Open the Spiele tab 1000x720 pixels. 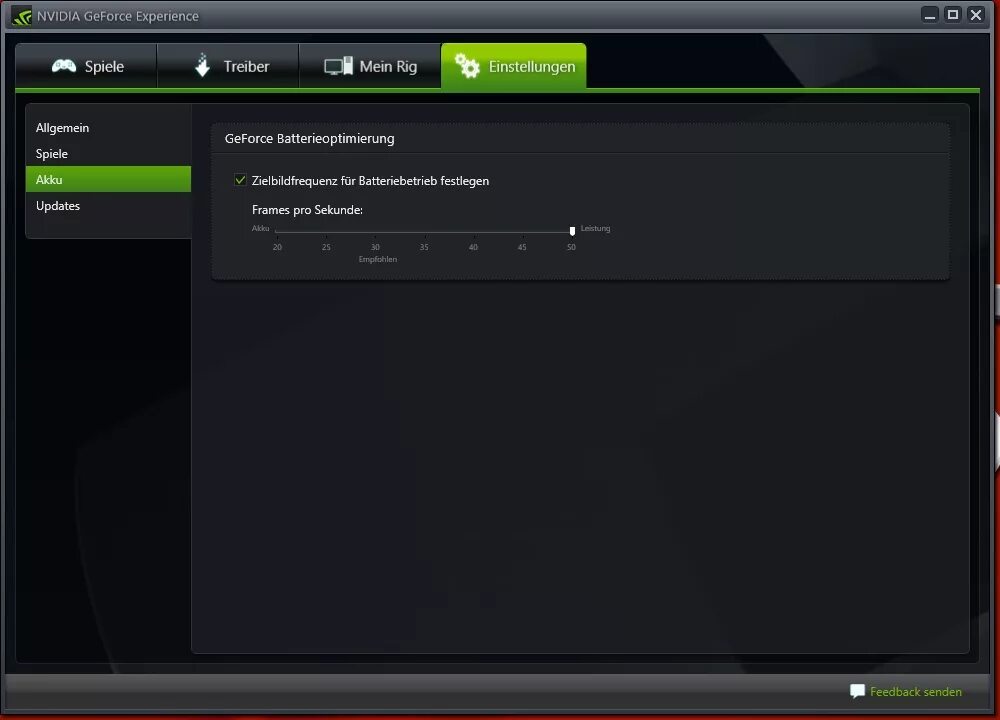(x=86, y=66)
